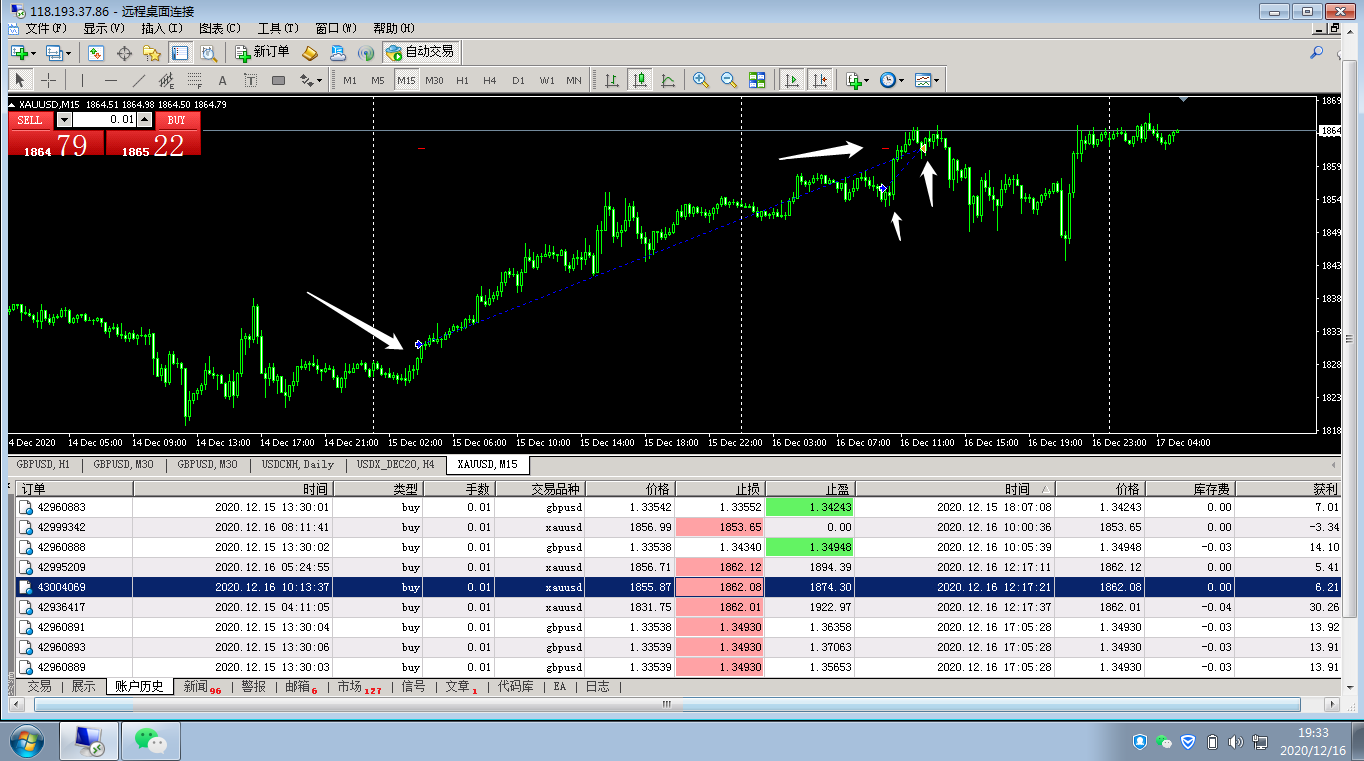The image size is (1364, 761).
Task: Switch to line chart display
Action: coord(667,80)
